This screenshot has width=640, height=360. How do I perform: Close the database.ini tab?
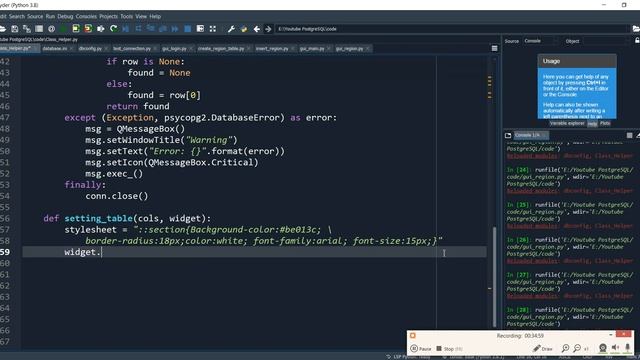tap(71, 49)
